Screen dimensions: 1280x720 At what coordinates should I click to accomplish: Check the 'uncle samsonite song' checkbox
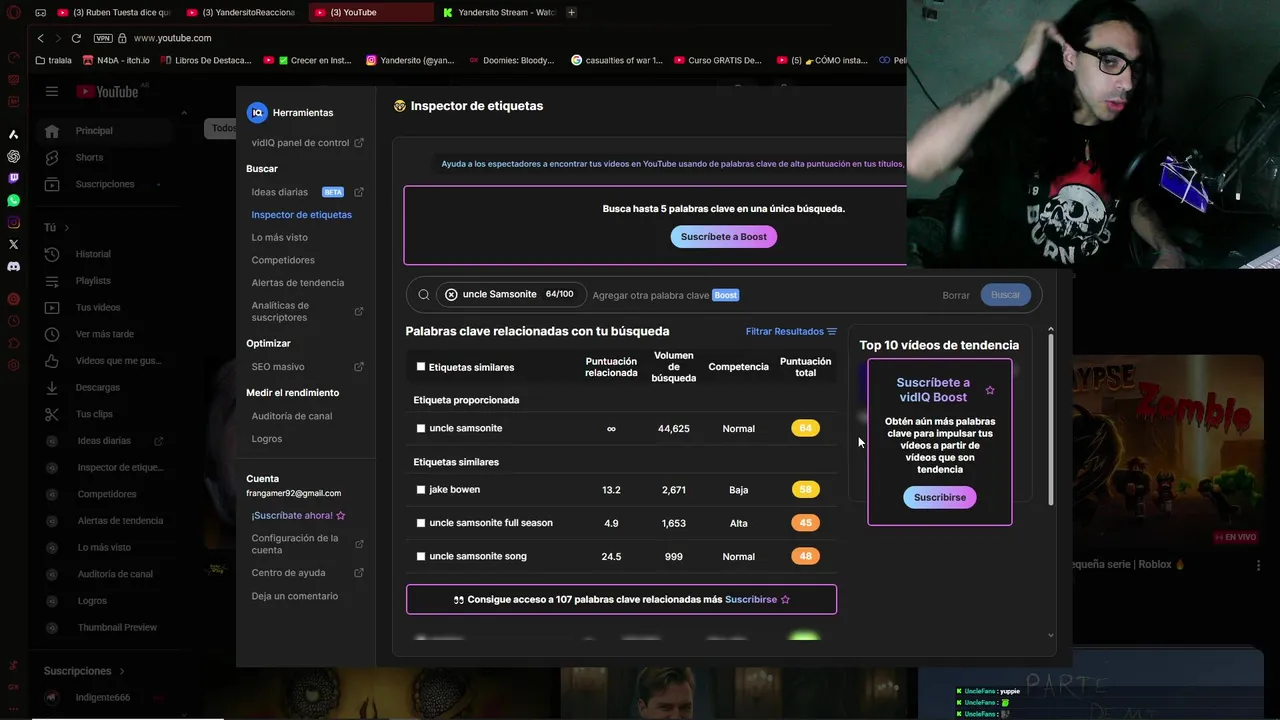click(421, 556)
